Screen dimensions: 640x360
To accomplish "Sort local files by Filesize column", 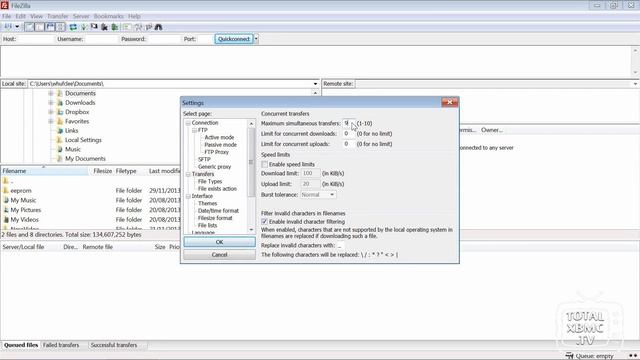I will point(102,171).
